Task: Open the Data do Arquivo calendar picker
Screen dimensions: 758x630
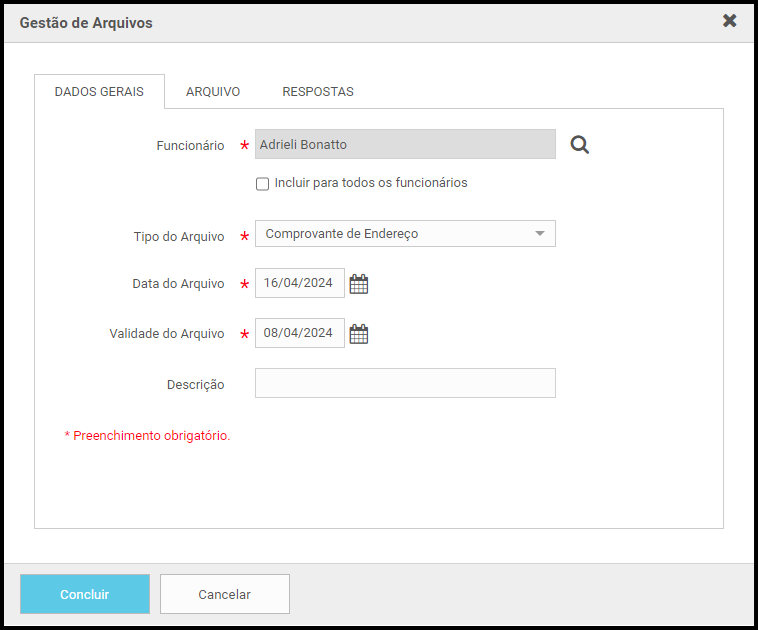Action: (359, 284)
